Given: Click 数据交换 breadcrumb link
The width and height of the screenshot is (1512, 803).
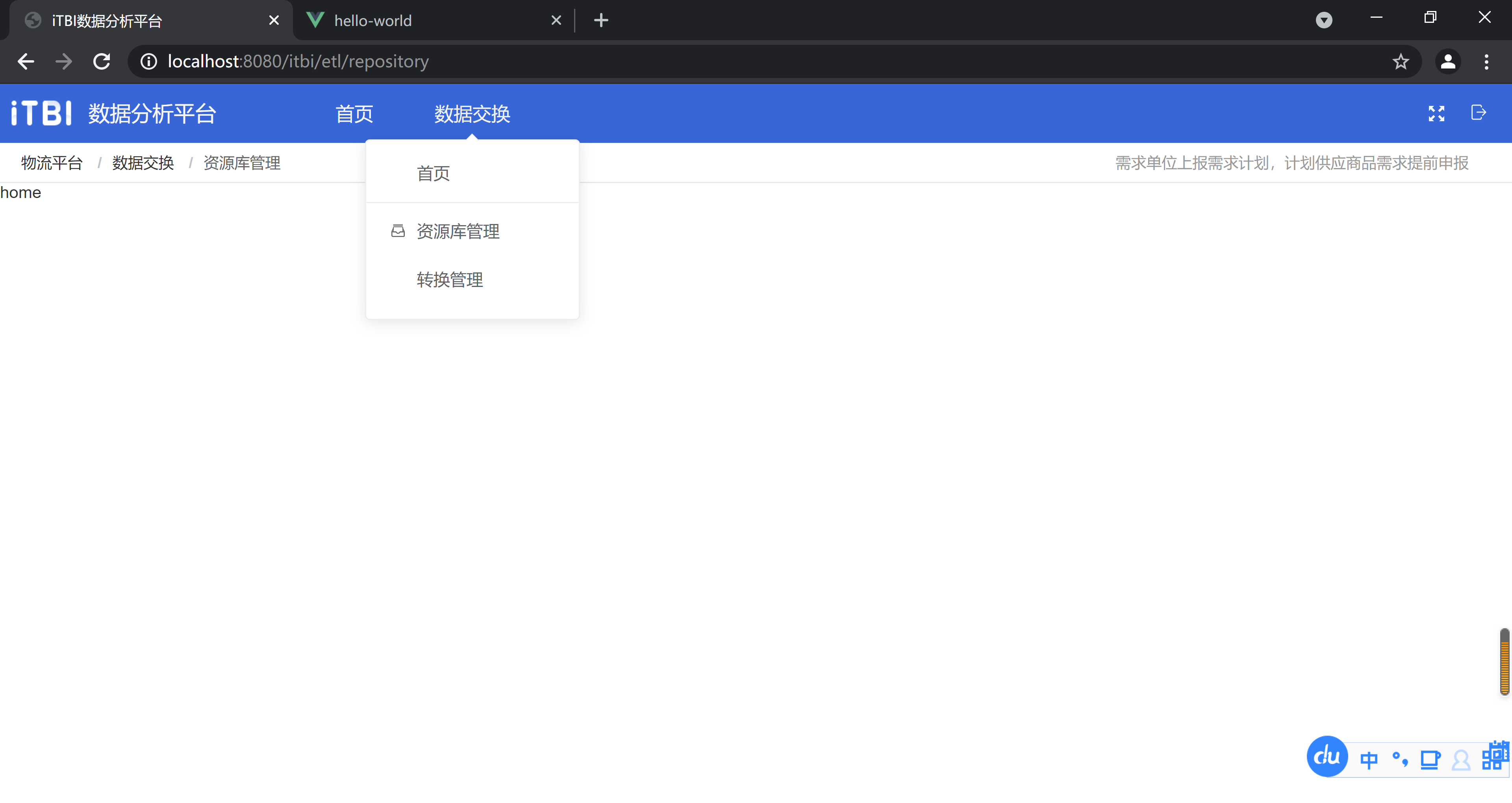Looking at the screenshot, I should pyautogui.click(x=143, y=163).
